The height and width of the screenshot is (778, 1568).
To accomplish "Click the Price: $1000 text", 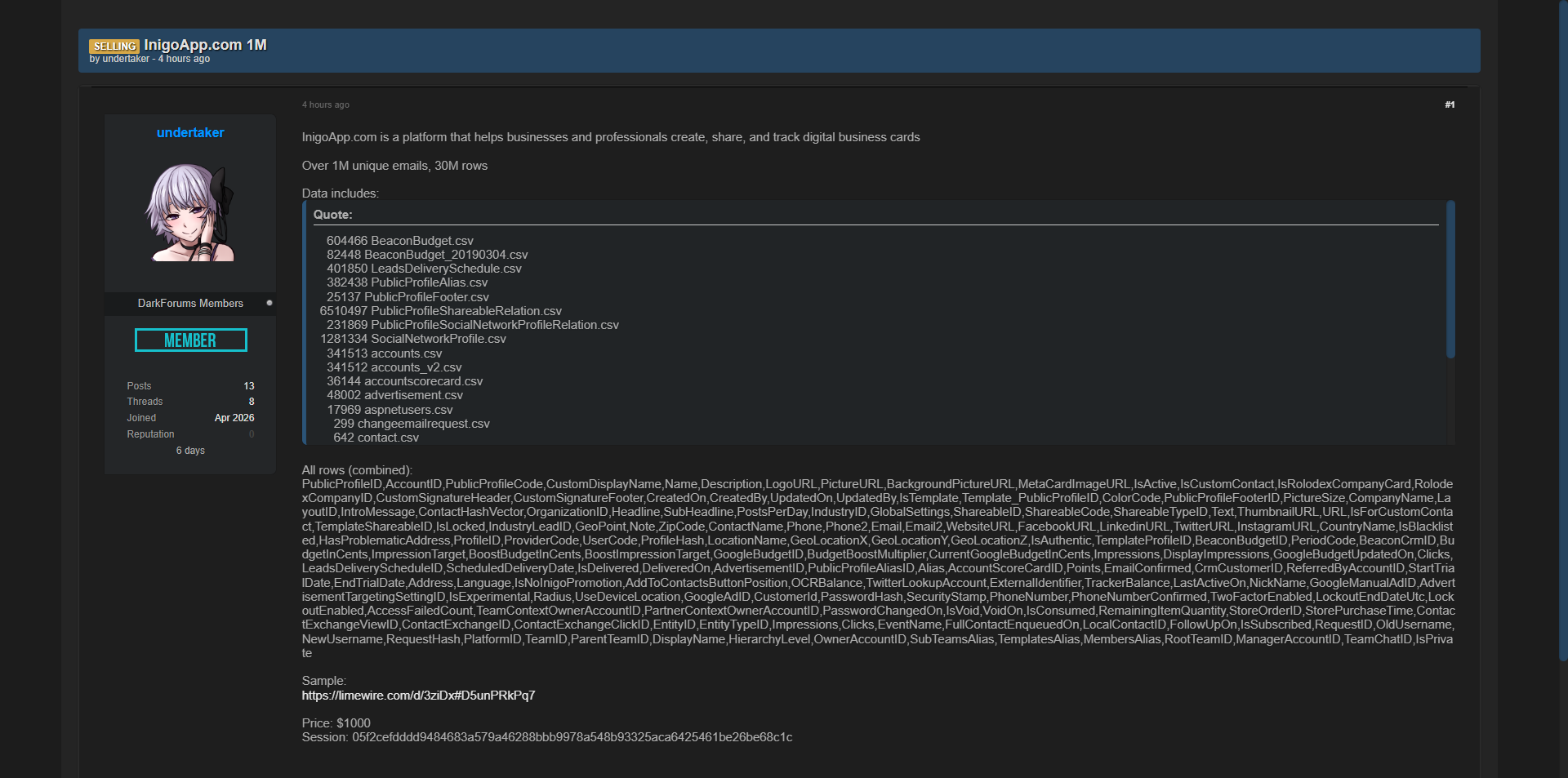I will pos(336,723).
